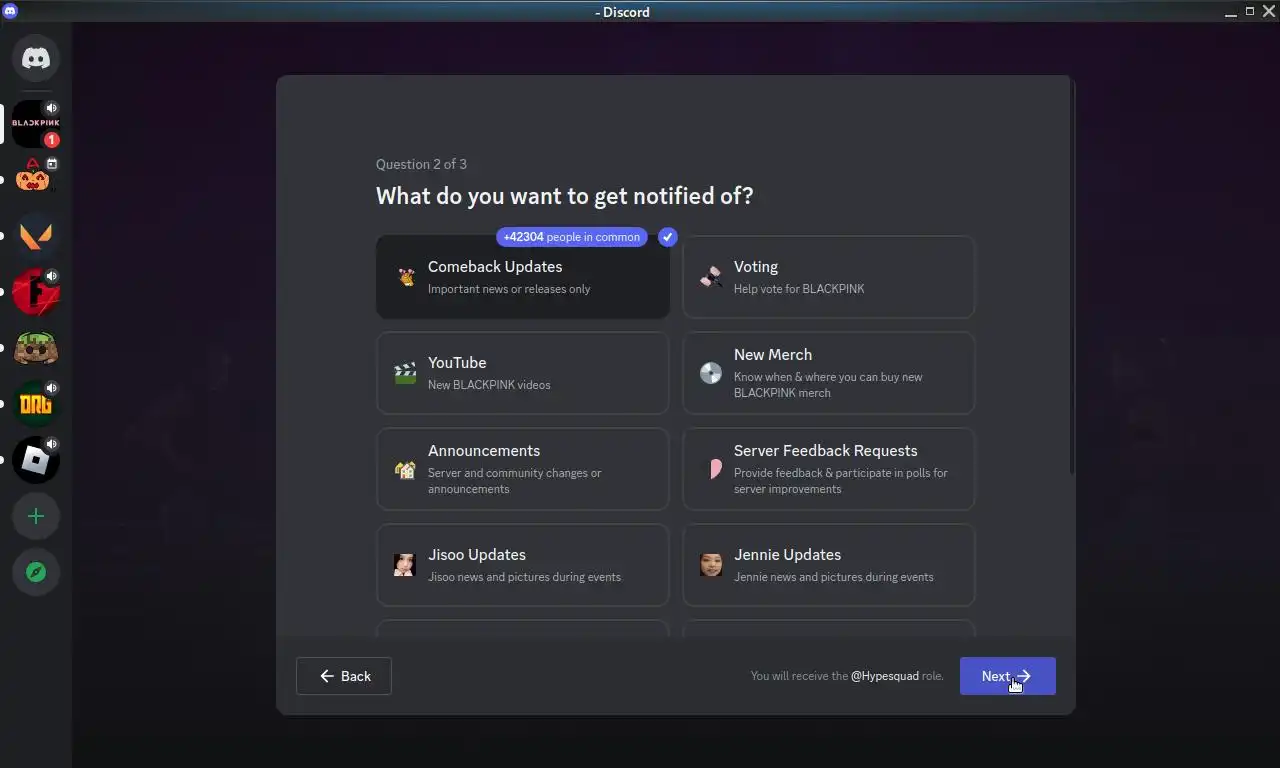
Task: Minimize the Discord window
Action: point(1231,12)
